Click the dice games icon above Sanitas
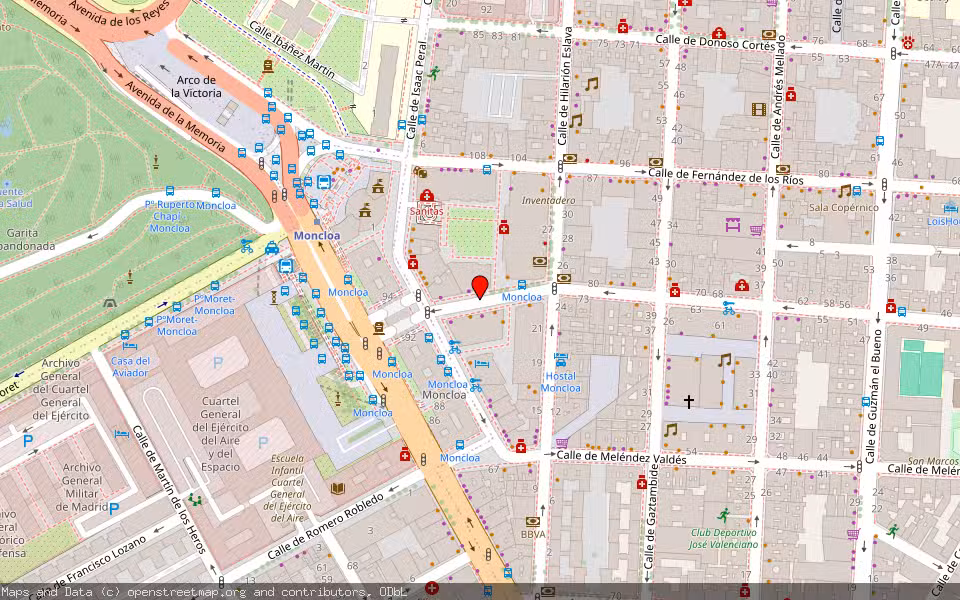 click(419, 172)
